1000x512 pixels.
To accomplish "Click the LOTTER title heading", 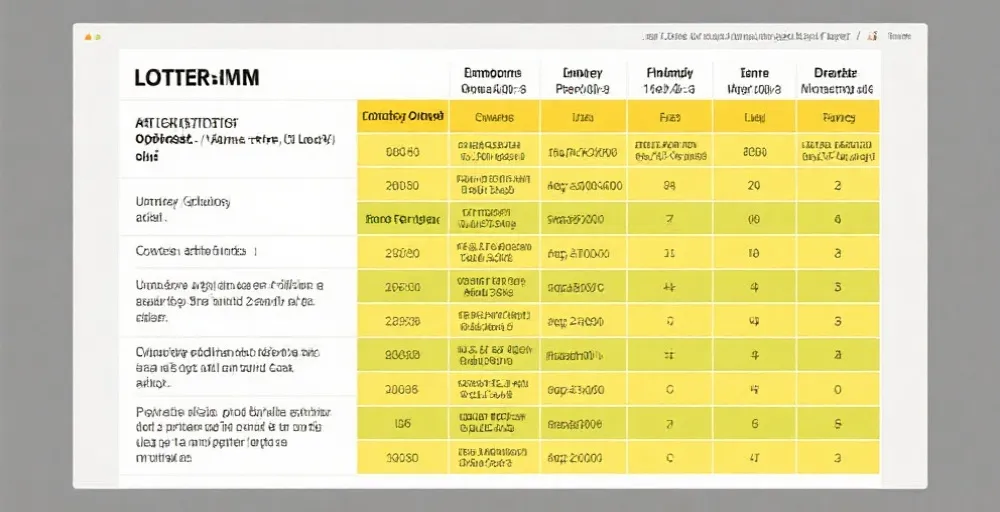I will [x=196, y=78].
